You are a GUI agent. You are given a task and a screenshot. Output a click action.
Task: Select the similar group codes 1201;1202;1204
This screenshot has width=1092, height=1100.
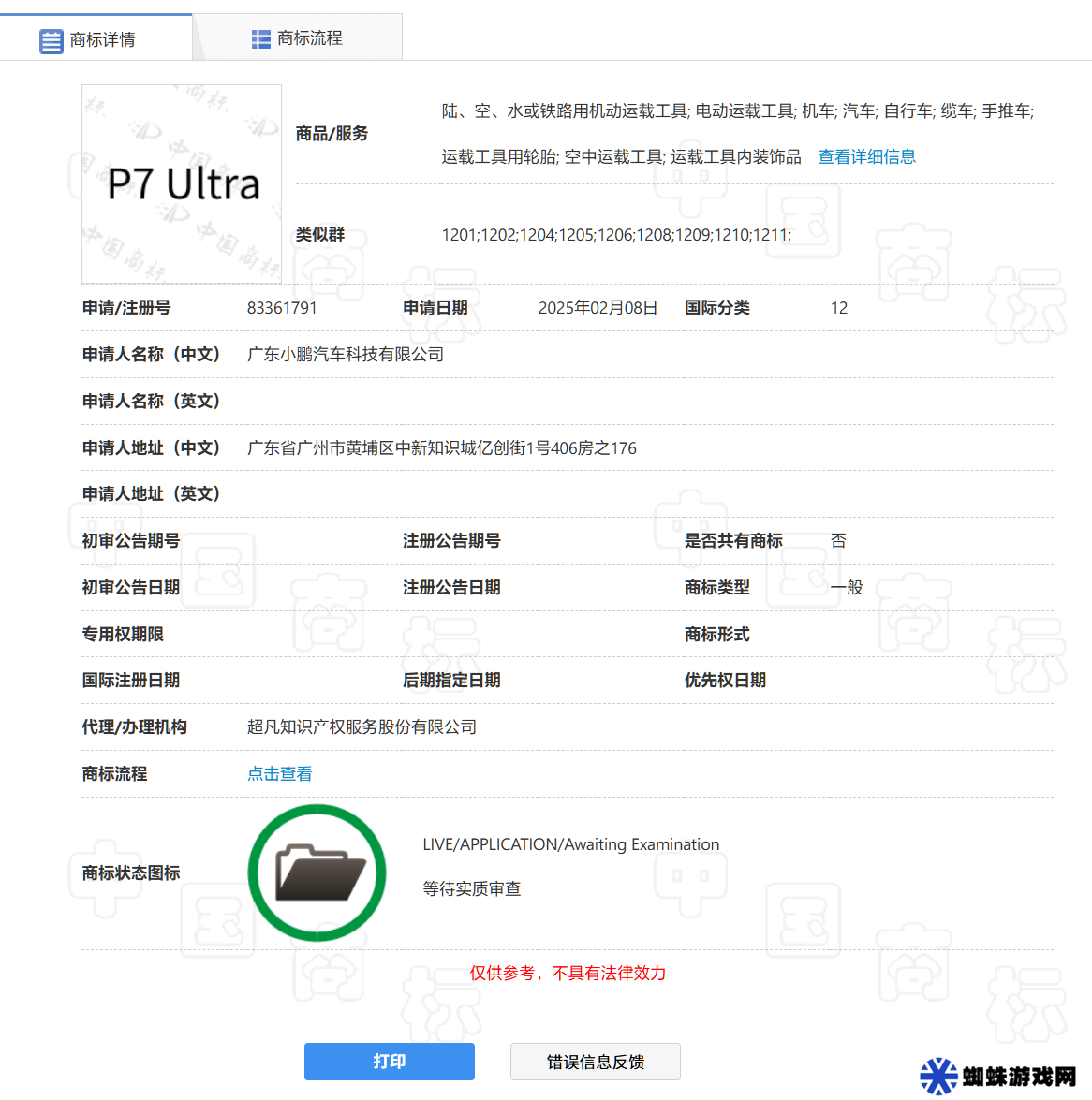coord(617,235)
